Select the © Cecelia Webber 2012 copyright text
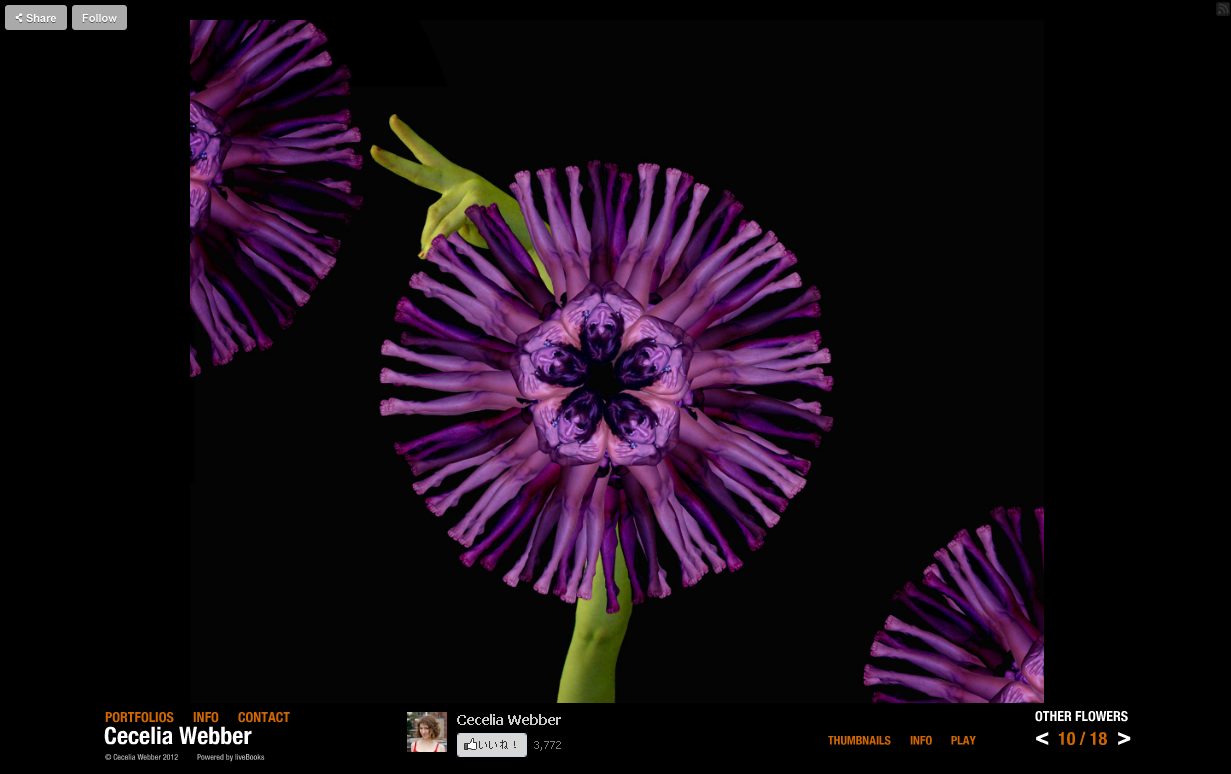This screenshot has width=1231, height=774. [x=141, y=757]
